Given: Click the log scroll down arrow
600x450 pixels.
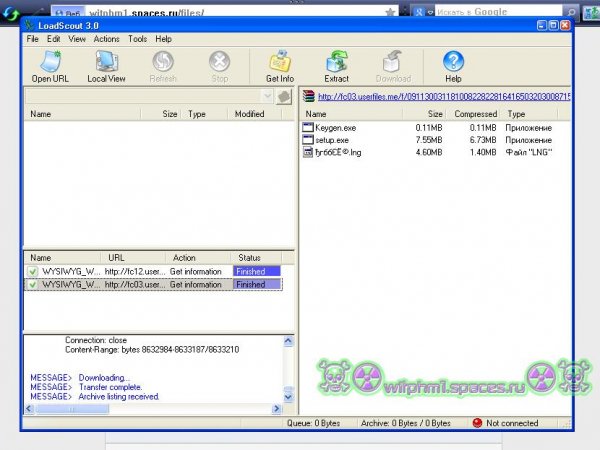Looking at the screenshot, I should pos(288,397).
